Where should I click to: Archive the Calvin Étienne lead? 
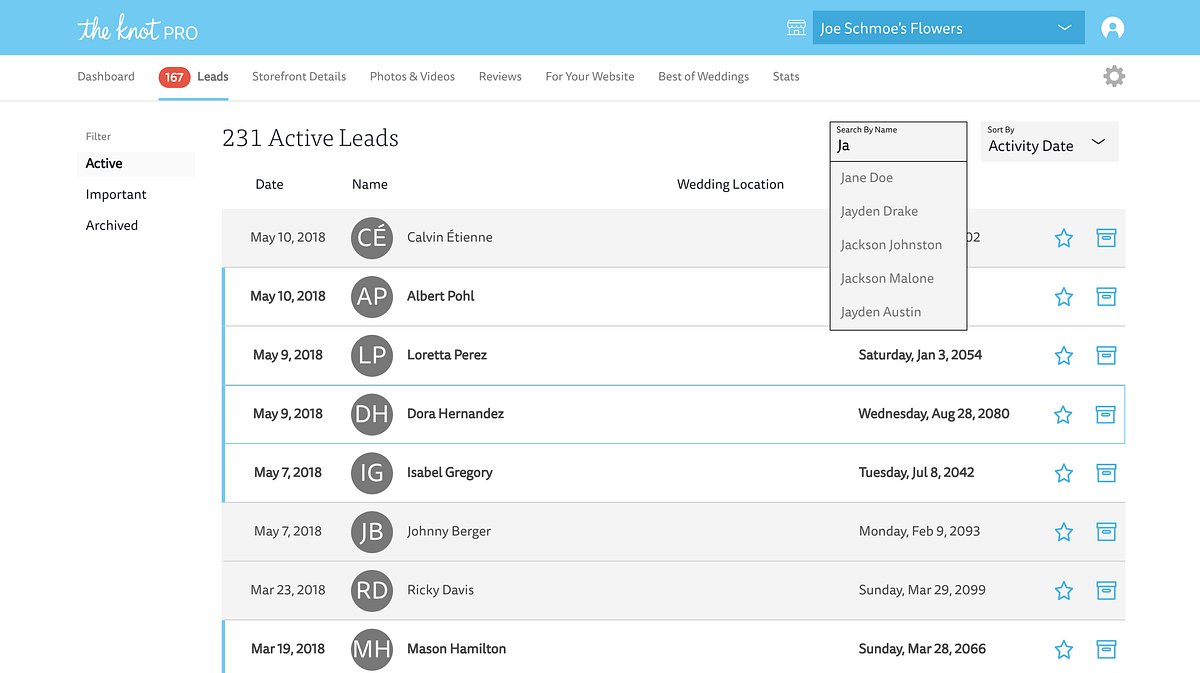(x=1106, y=238)
